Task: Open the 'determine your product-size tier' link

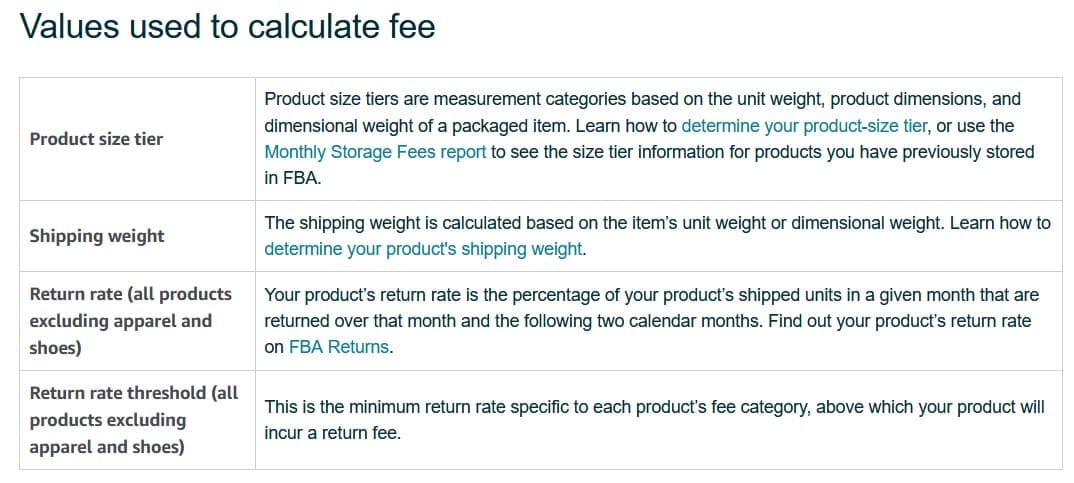Action: coord(805,126)
